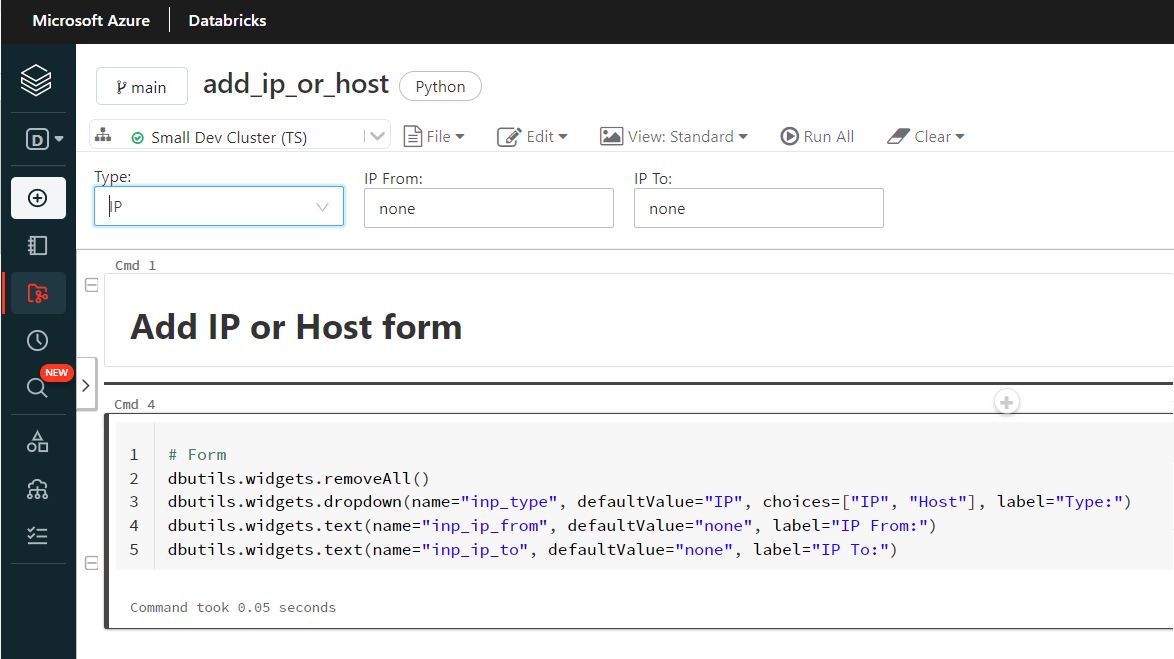Click the Databricks logo in sidebar
This screenshot has width=1174, height=659.
(36, 80)
